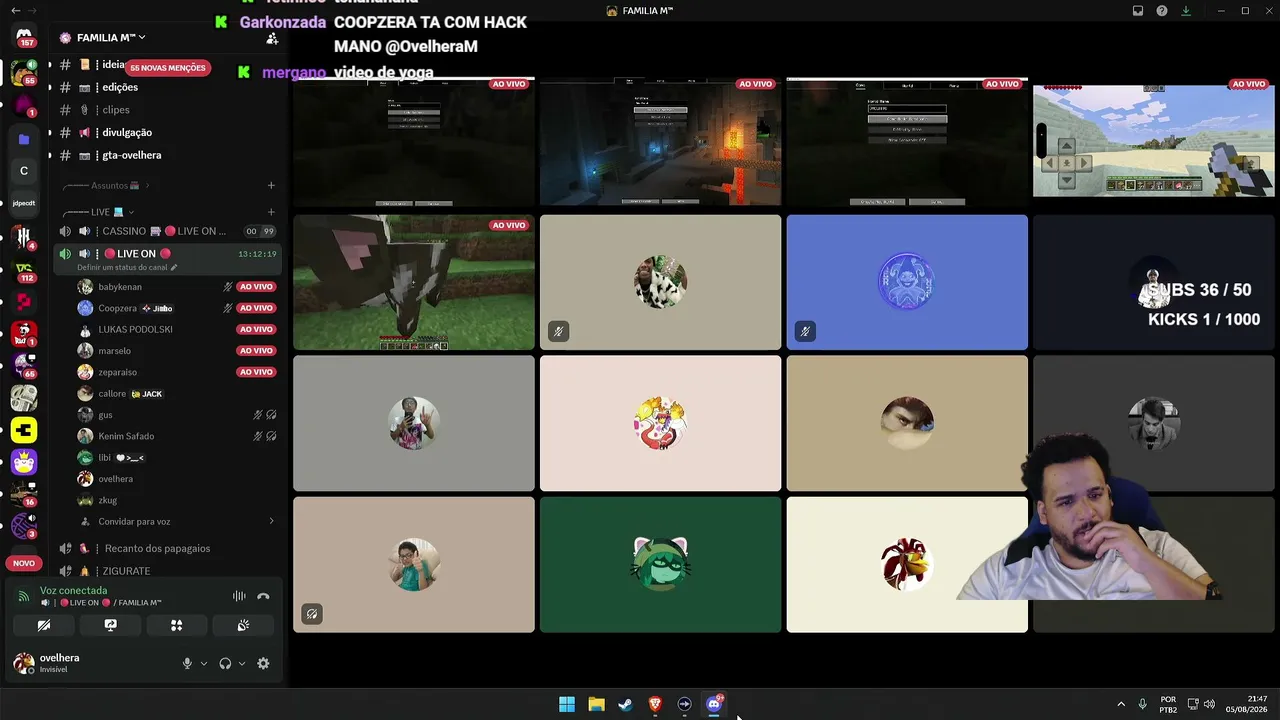
Task: Expand the Convidar para voz arrow
Action: click(x=271, y=521)
